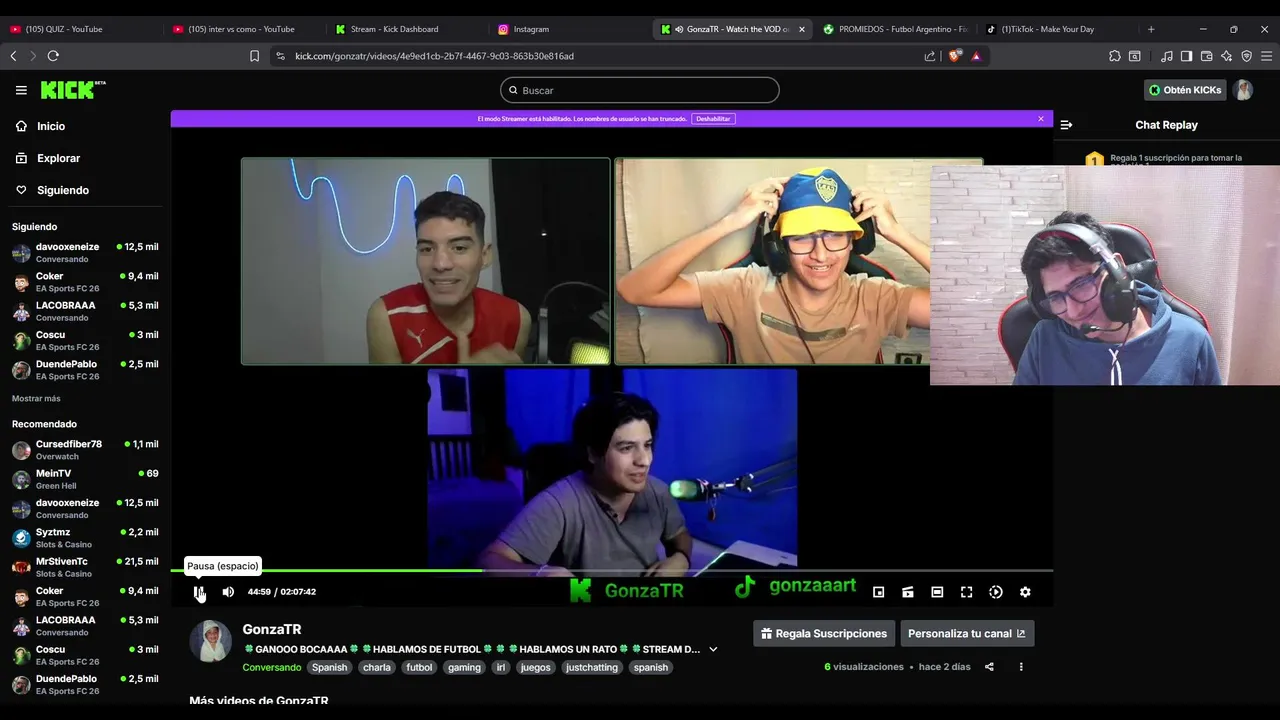Open the Kick hamburger menu
The image size is (1280, 720).
click(21, 90)
